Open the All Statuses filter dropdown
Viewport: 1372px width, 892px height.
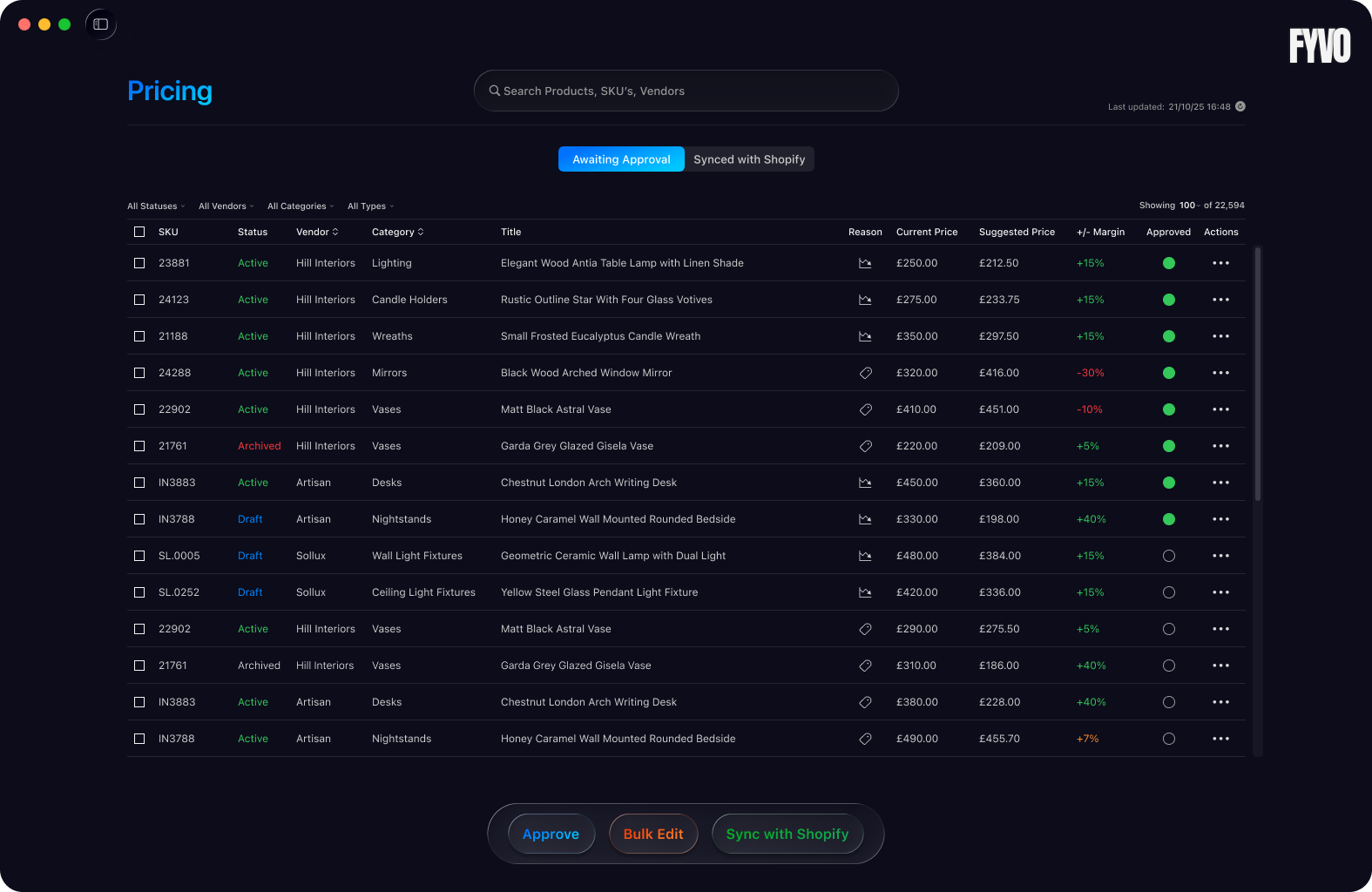click(156, 206)
